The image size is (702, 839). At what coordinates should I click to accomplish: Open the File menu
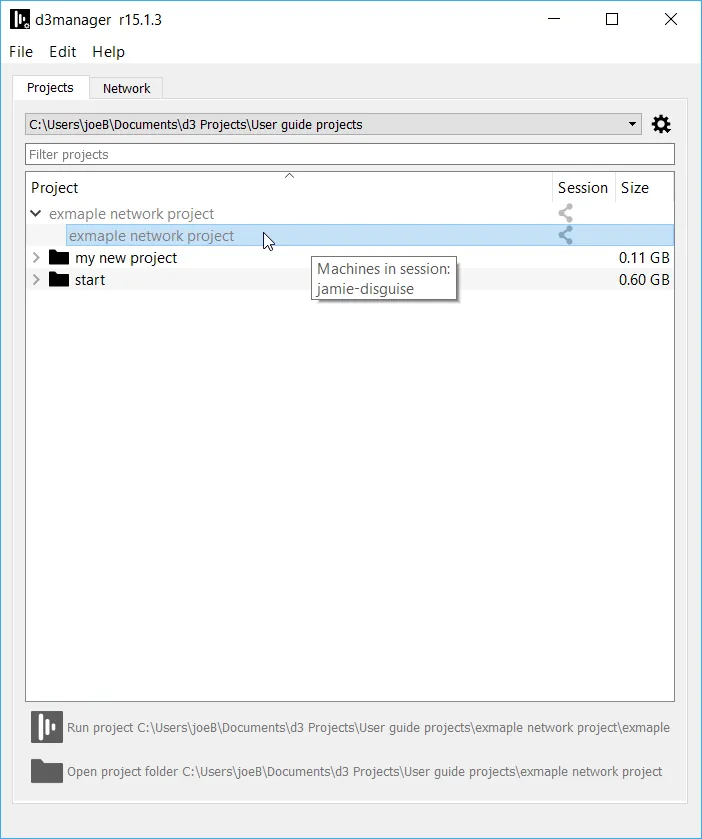21,52
